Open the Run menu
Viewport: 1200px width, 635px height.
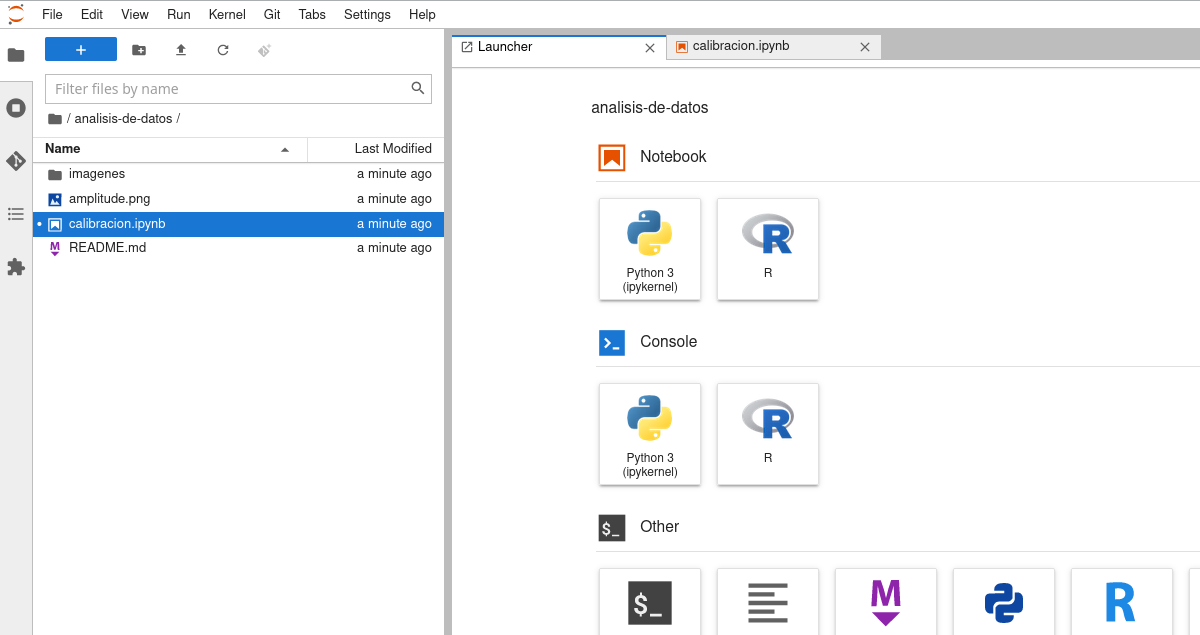179,14
